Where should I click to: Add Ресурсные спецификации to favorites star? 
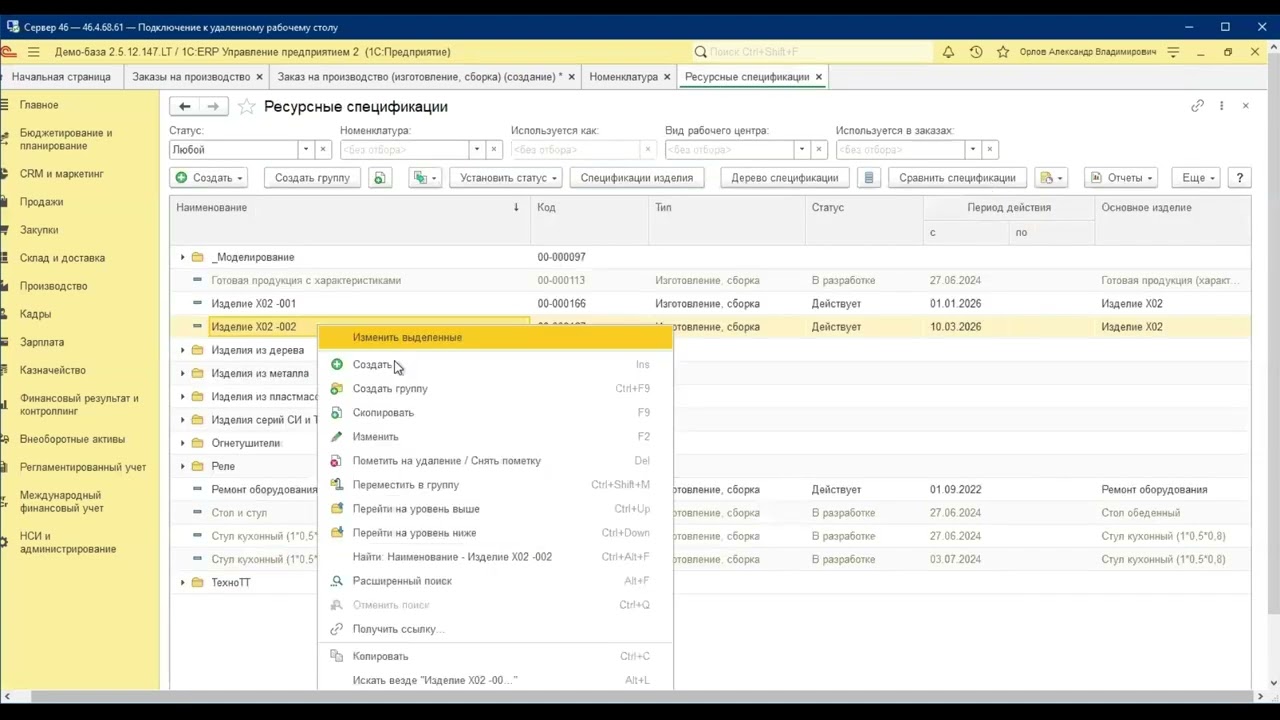coord(246,107)
